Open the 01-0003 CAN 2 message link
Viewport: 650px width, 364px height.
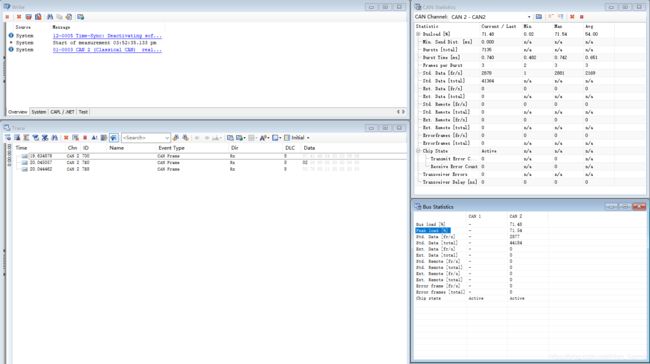pos(107,50)
